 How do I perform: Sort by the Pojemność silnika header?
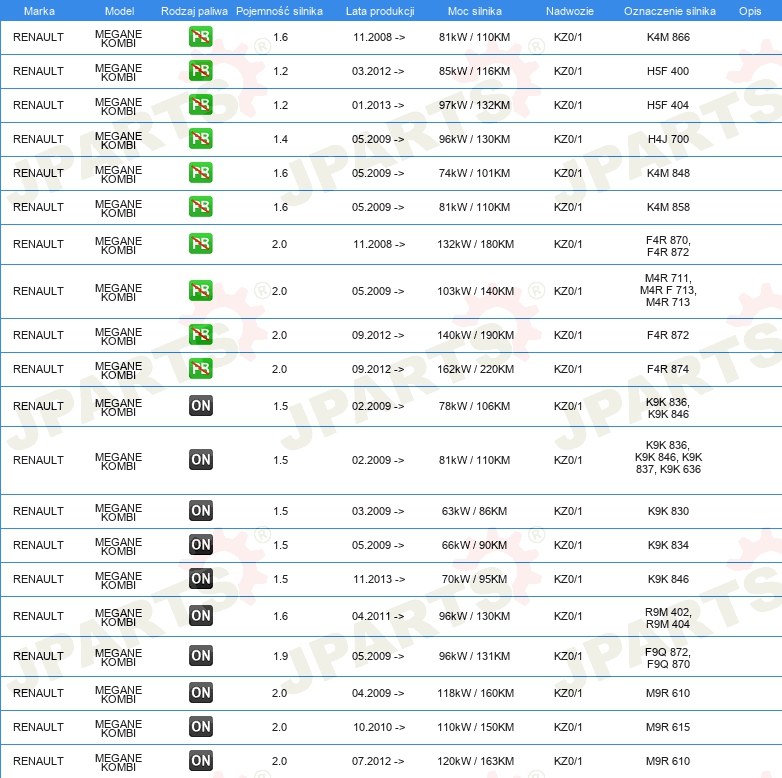279,11
